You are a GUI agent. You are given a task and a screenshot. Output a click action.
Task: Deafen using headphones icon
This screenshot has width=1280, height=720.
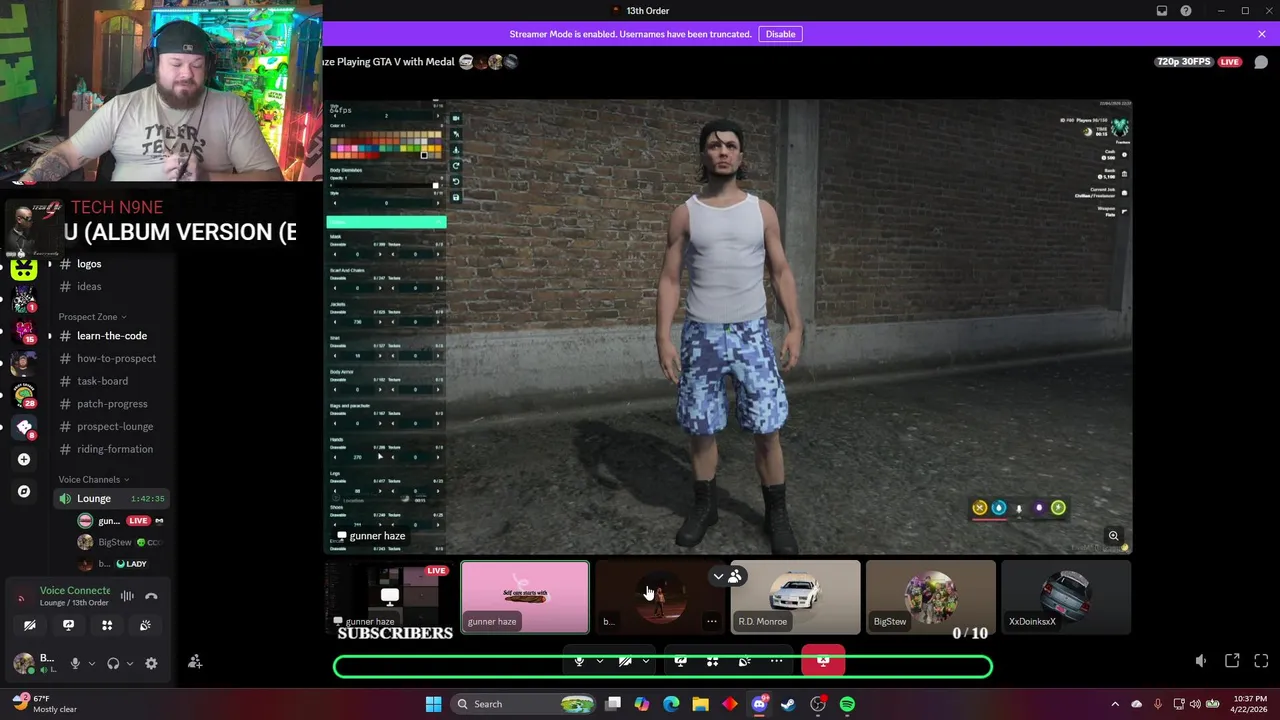[x=113, y=663]
